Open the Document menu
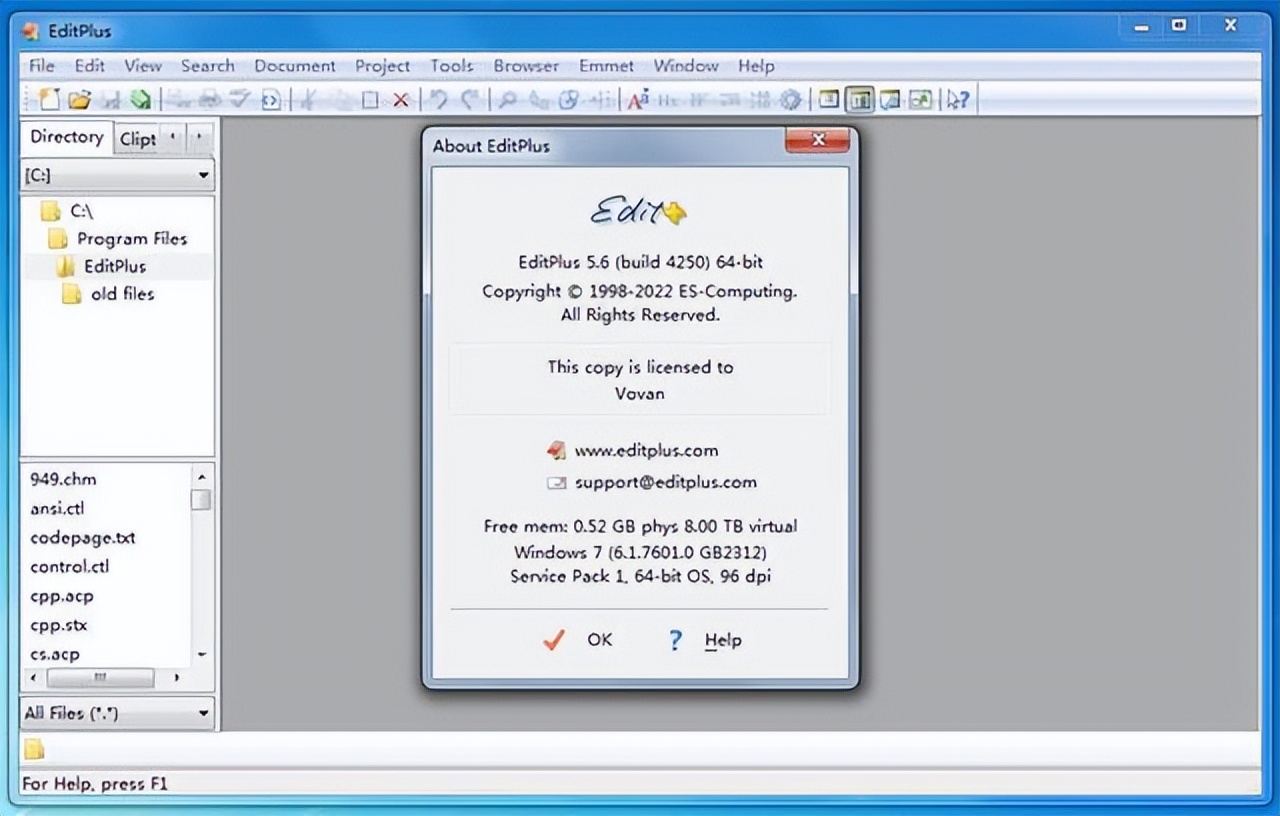Image resolution: width=1280 pixels, height=816 pixels. tap(294, 66)
